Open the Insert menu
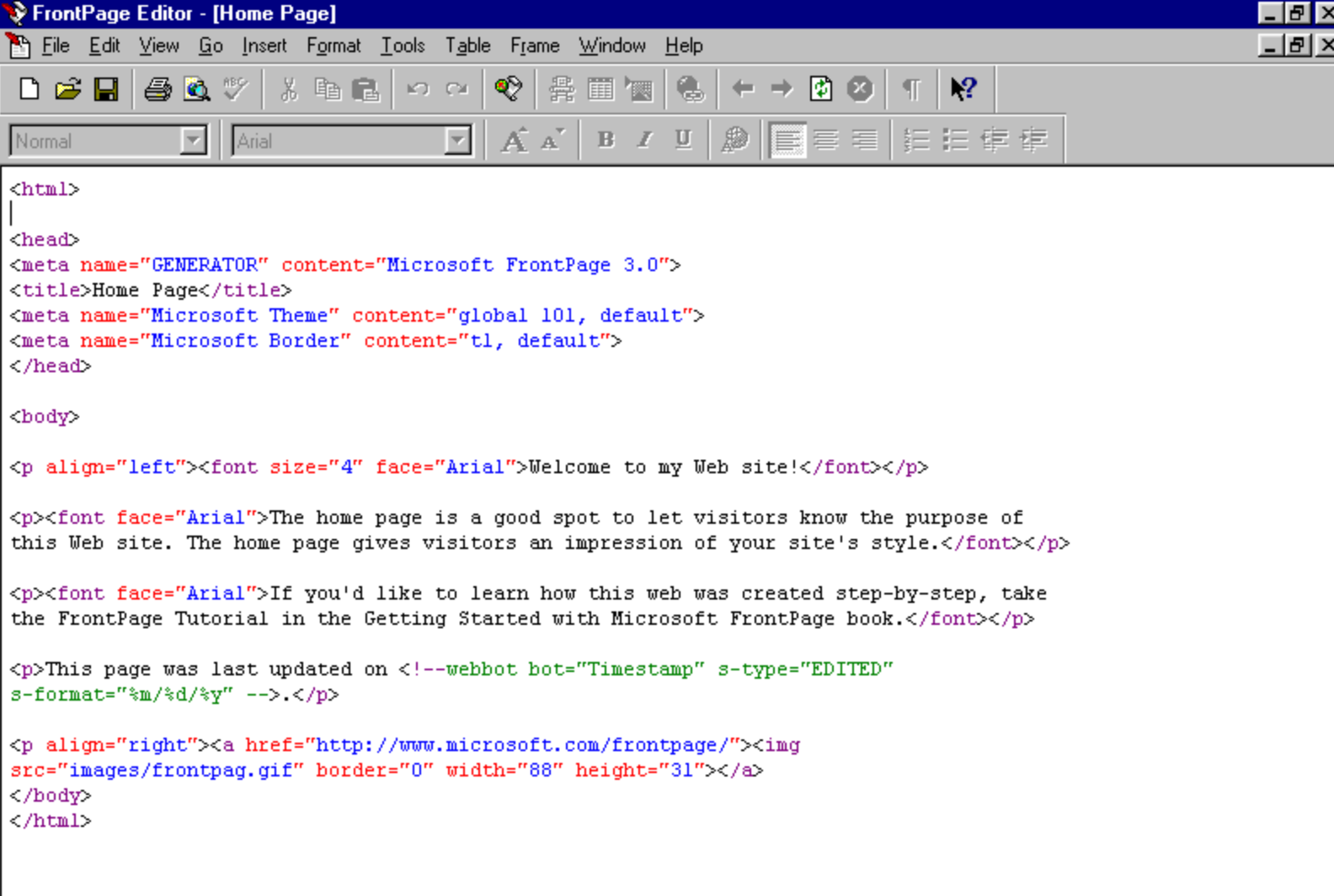The height and width of the screenshot is (896, 1334). (264, 45)
